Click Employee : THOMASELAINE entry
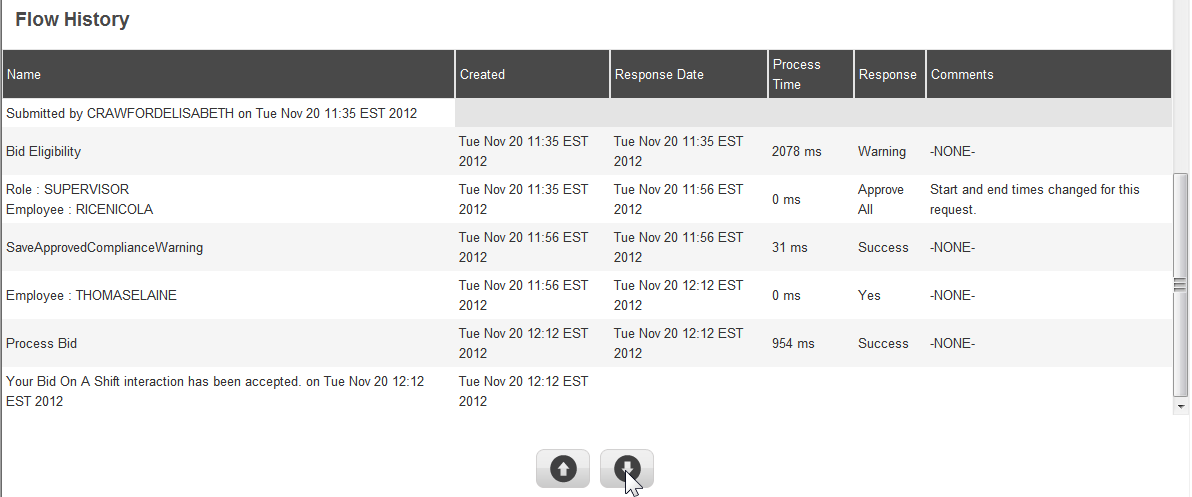The width and height of the screenshot is (1192, 497). click(92, 296)
